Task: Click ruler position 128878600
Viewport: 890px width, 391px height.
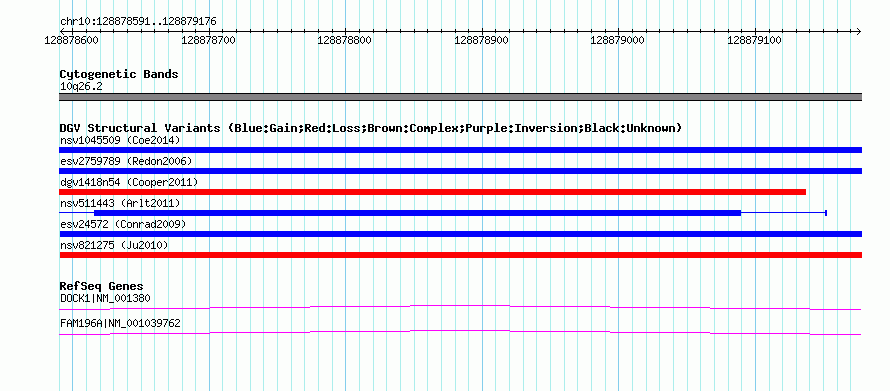Action: (x=71, y=41)
